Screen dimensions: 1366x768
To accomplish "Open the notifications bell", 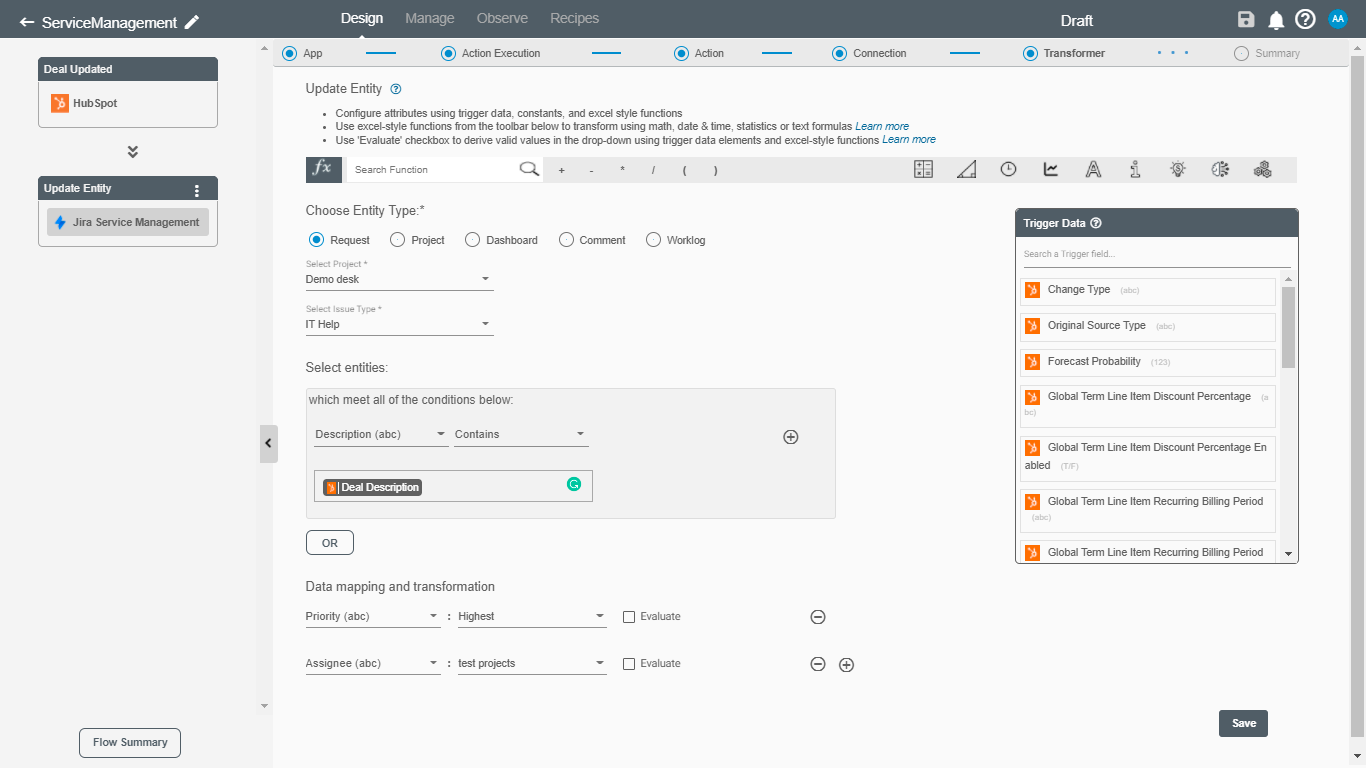I will [1276, 20].
